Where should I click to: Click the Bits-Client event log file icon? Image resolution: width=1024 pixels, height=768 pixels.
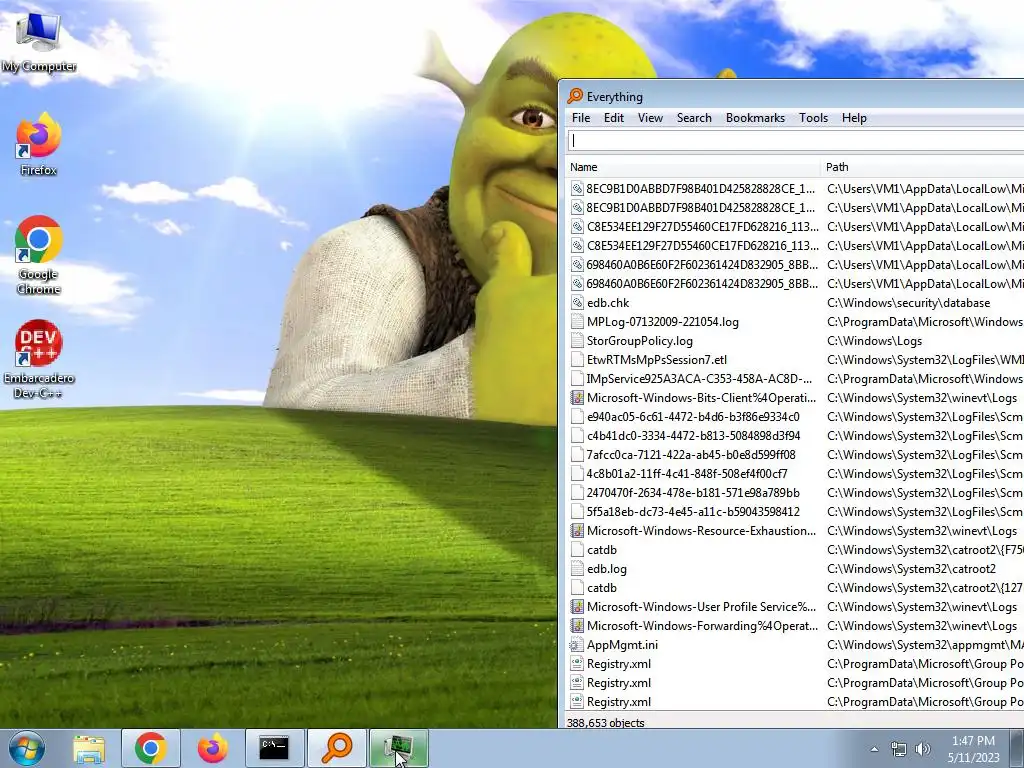577,397
